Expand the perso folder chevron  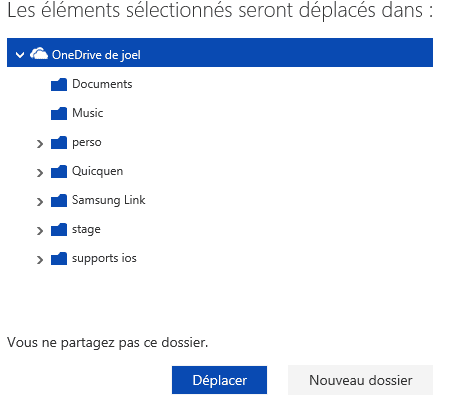click(x=40, y=144)
